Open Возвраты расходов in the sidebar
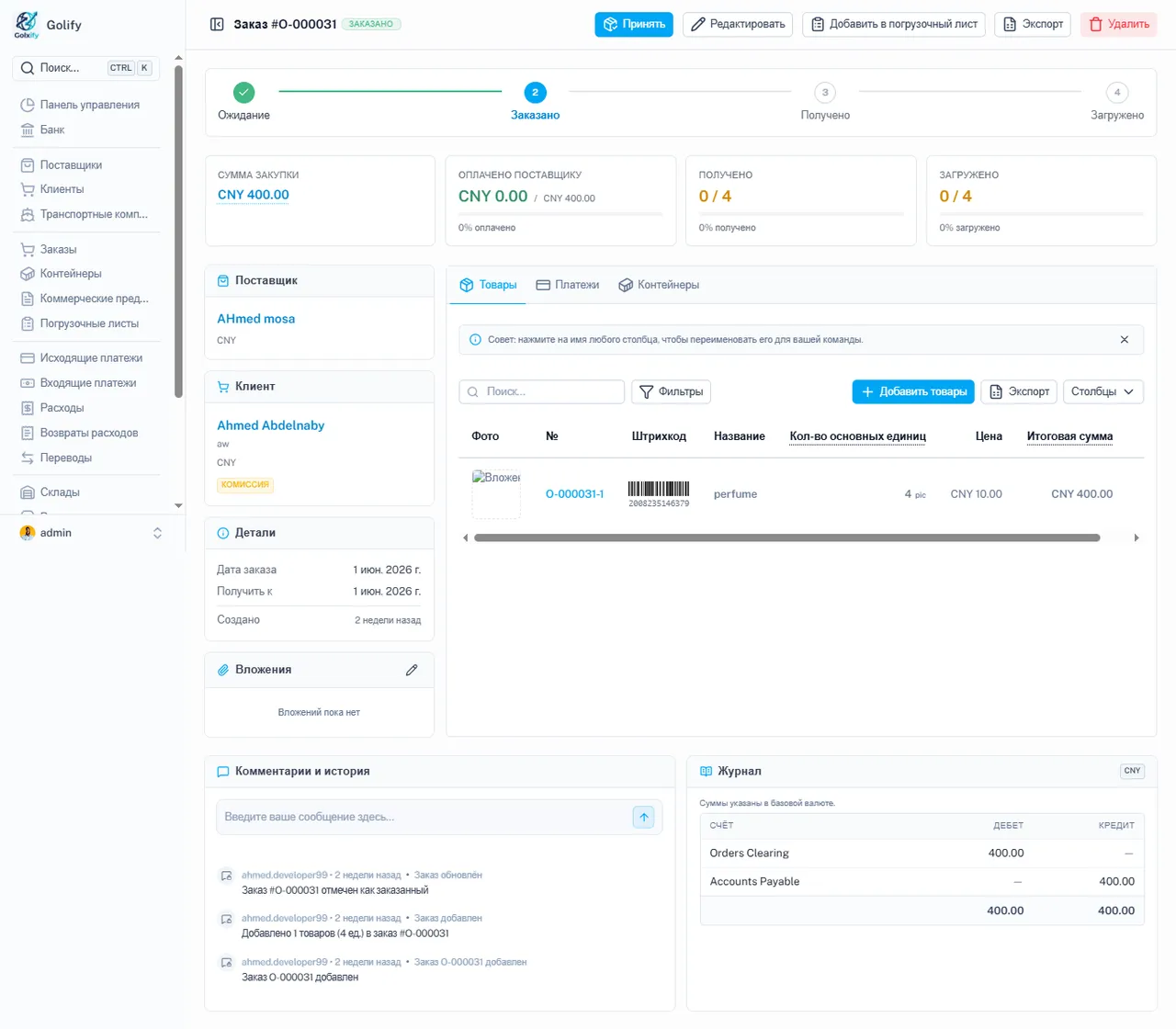Screen dimensions: 1176x1029 (x=86, y=433)
